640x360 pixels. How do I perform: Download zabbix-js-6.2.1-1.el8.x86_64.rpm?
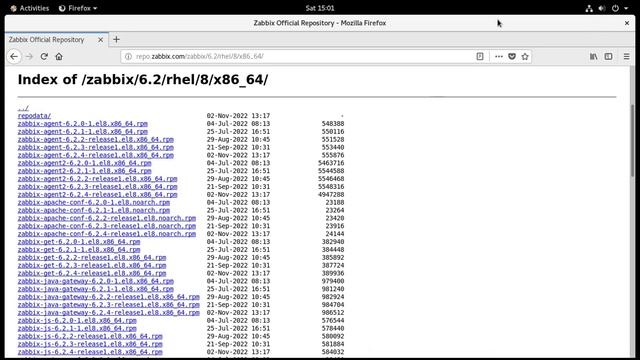pyautogui.click(x=77, y=328)
